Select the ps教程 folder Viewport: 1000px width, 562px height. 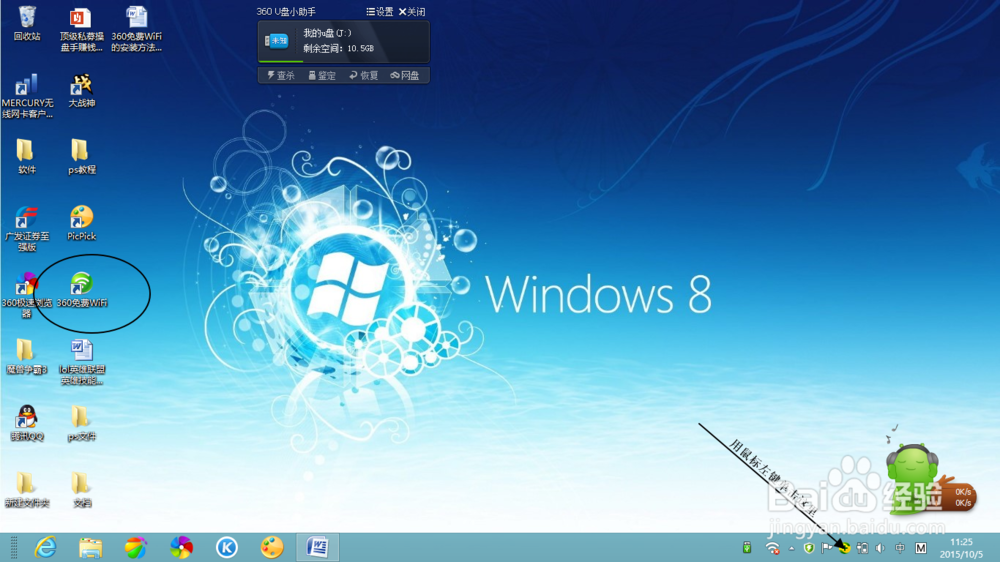click(x=82, y=157)
